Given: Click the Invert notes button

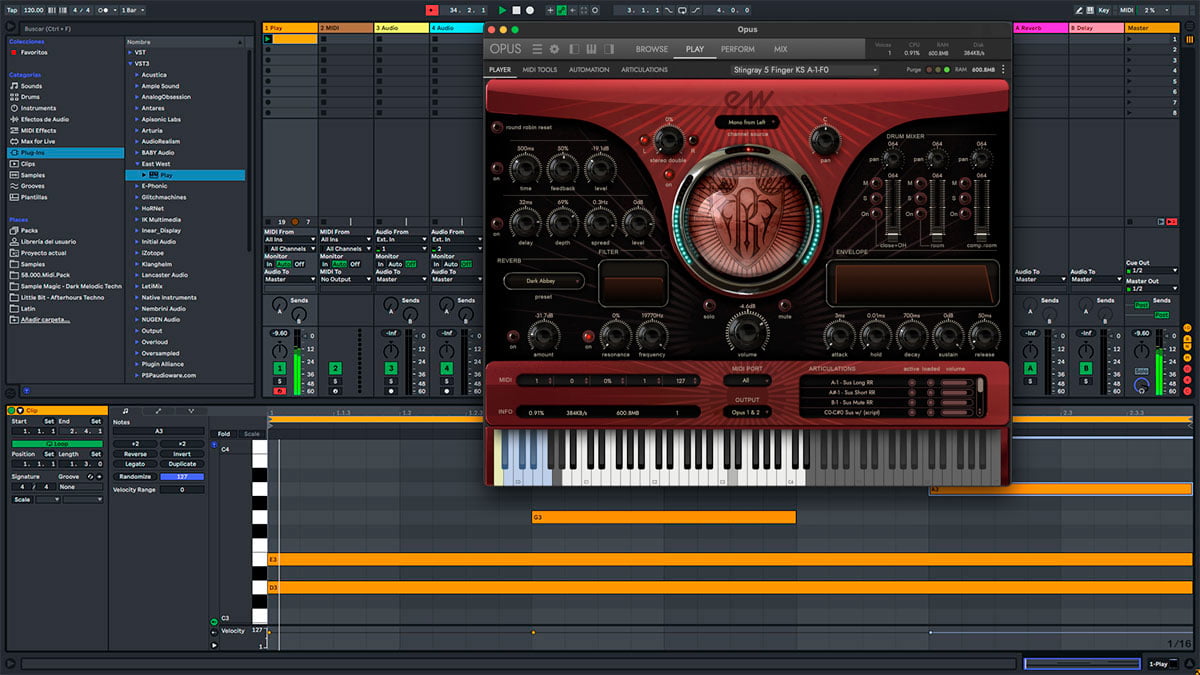Looking at the screenshot, I should click(182, 454).
